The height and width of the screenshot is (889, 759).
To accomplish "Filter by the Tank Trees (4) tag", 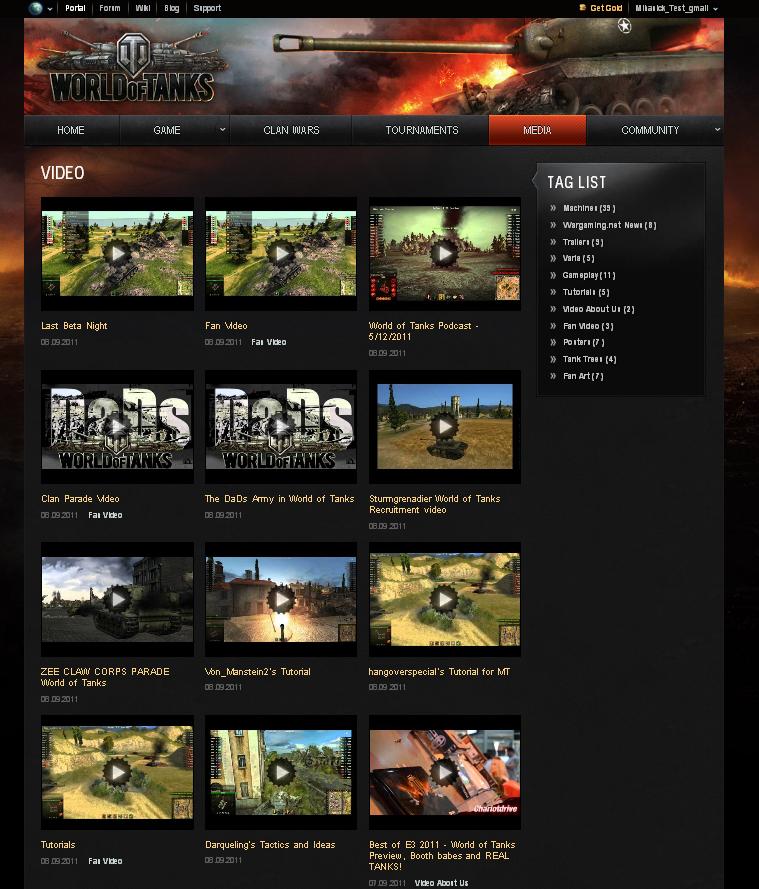I will (x=590, y=359).
